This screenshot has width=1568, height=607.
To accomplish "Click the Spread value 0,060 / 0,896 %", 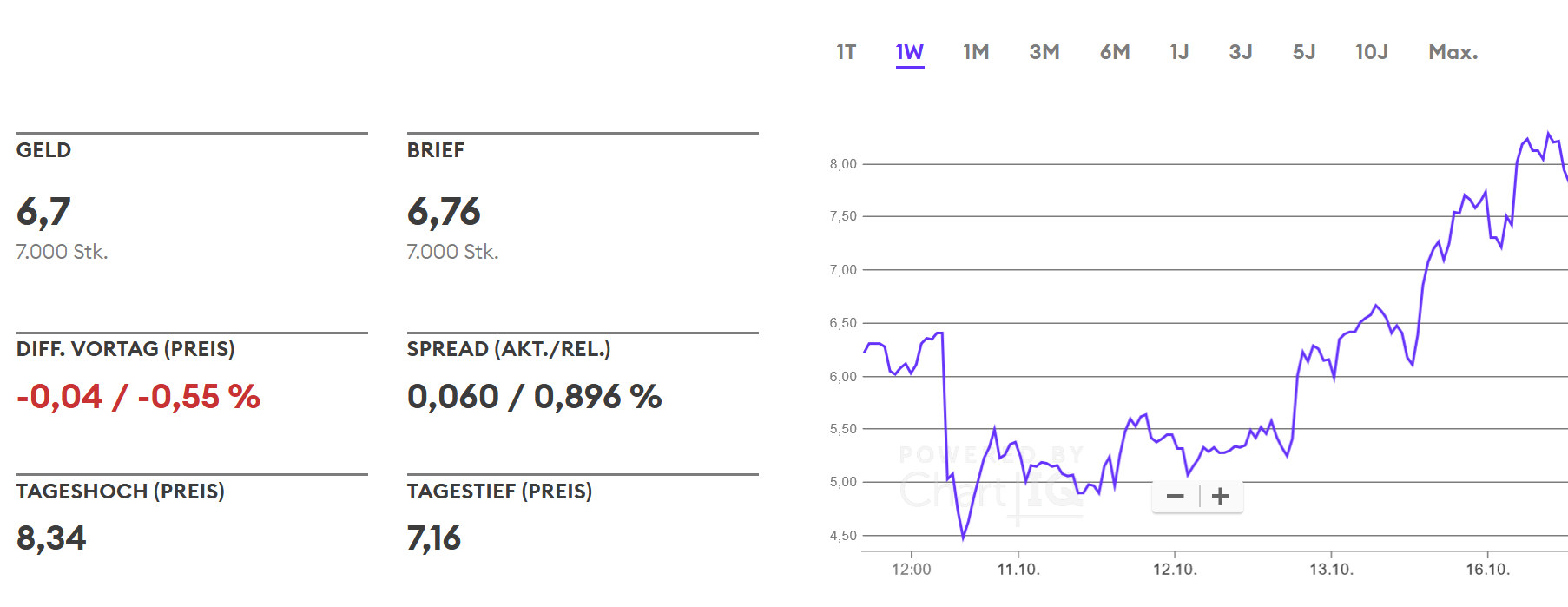I will point(534,397).
